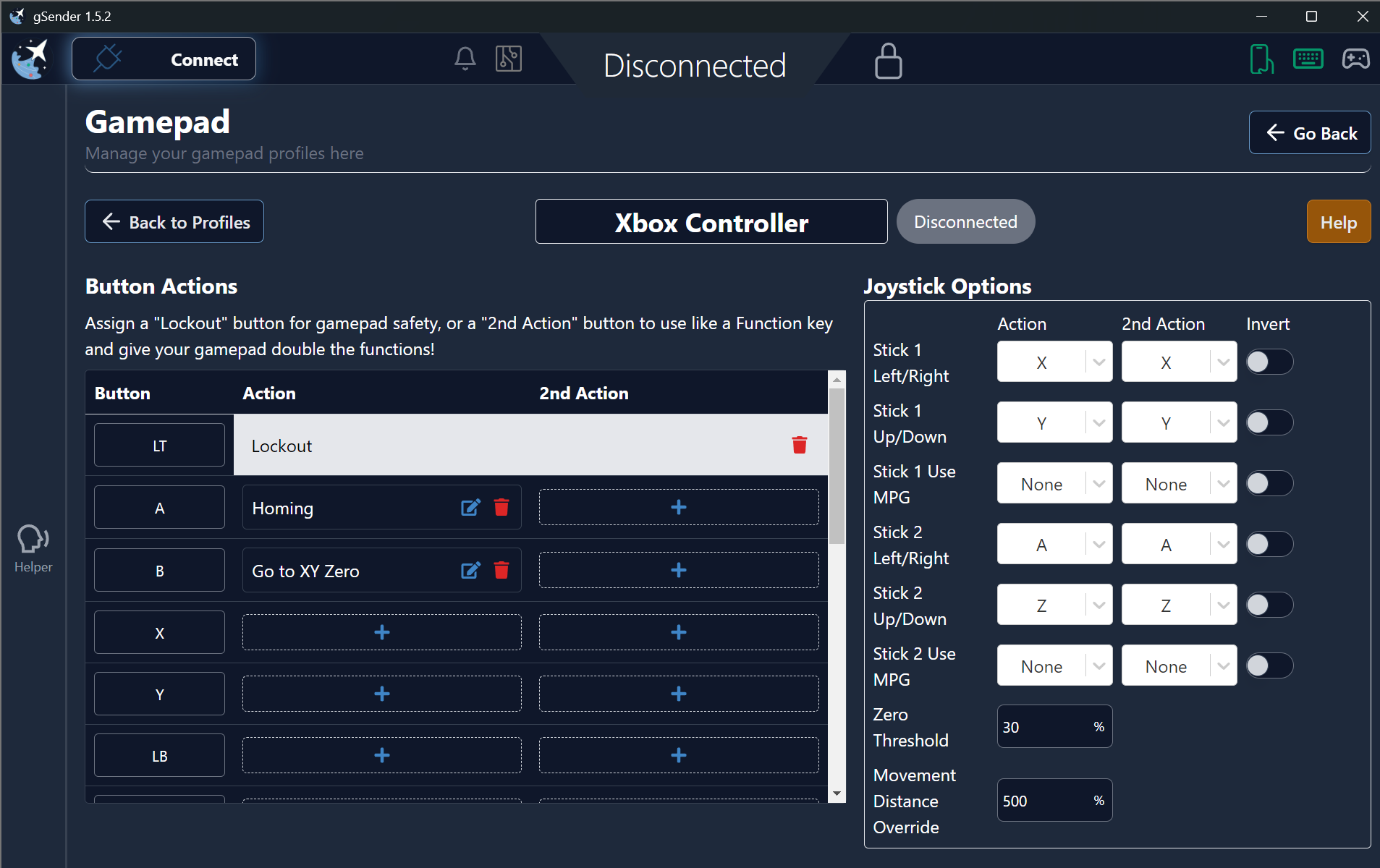Edit the Go to XY Zero action

coord(470,571)
